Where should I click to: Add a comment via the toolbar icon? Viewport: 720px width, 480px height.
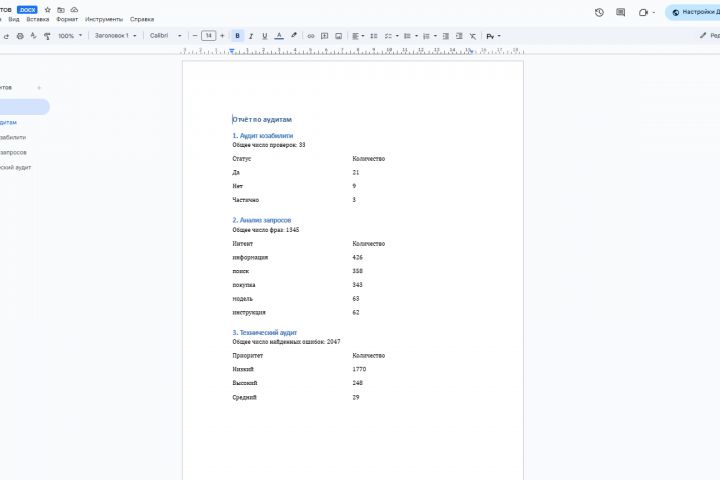(x=325, y=36)
